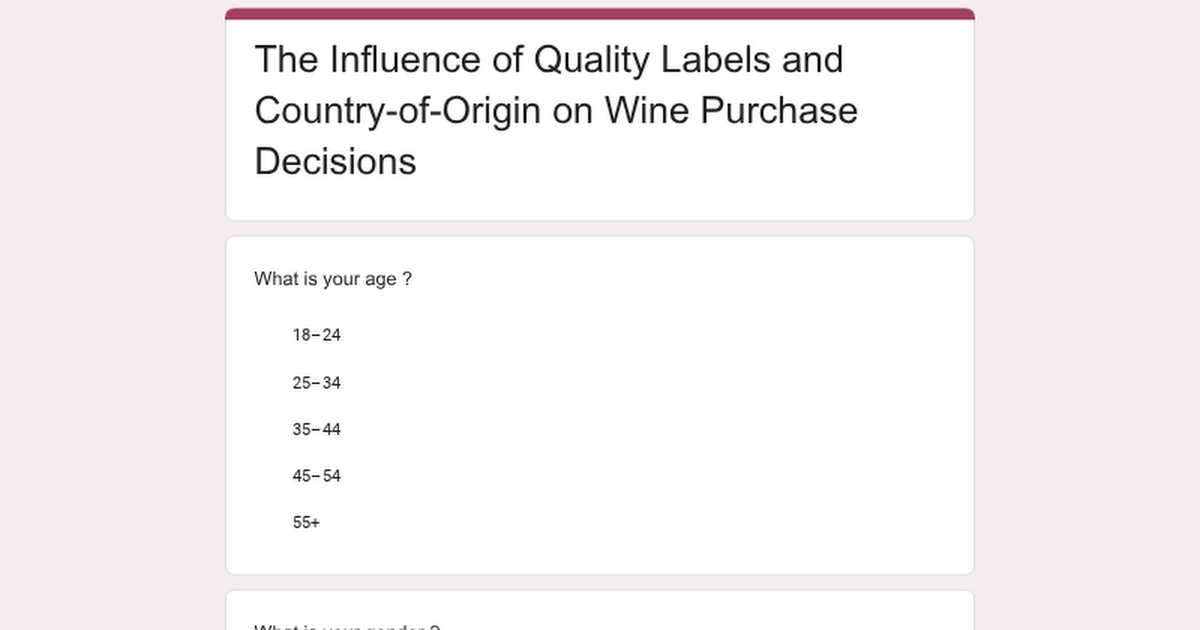The image size is (1200, 630).
Task: Select the 18–24 age option
Action: pos(316,335)
